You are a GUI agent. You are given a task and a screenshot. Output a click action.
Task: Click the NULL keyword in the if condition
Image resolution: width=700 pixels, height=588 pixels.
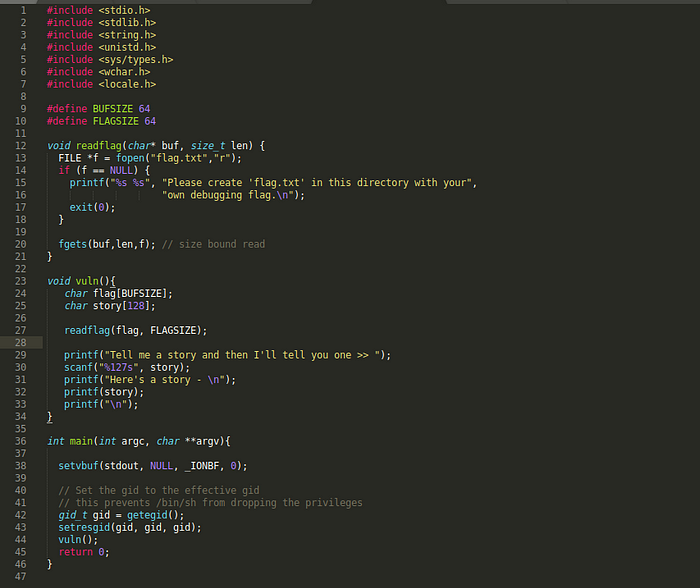point(121,170)
